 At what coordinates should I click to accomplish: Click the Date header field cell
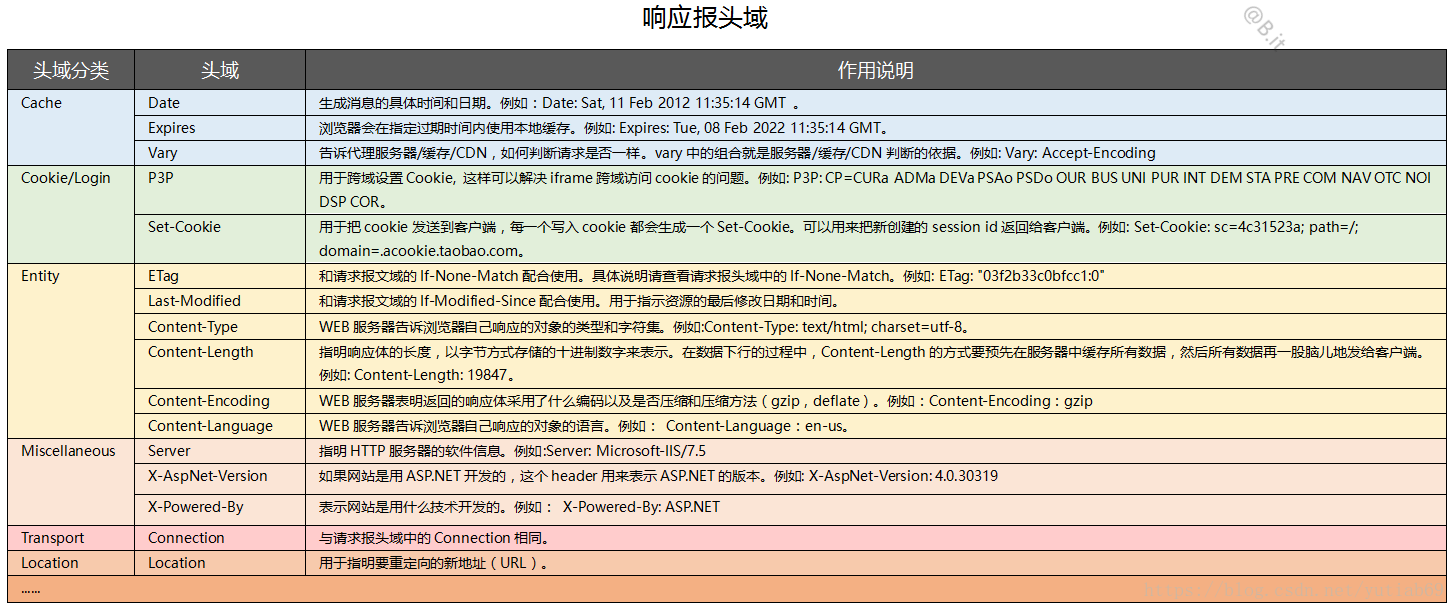[220, 103]
